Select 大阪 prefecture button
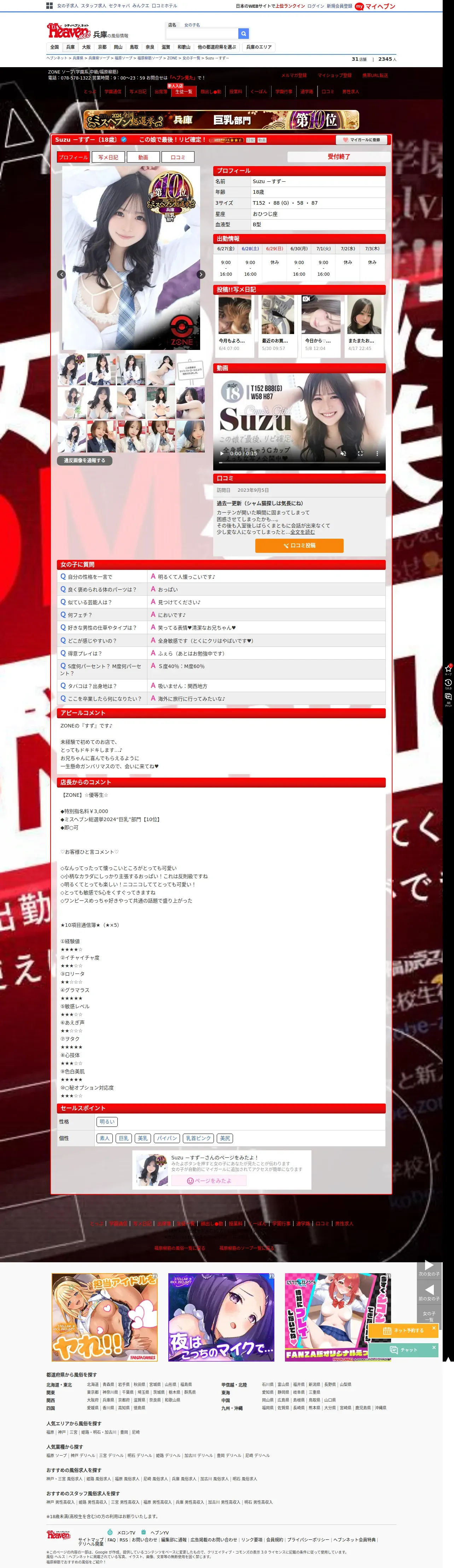Image resolution: width=454 pixels, height=1568 pixels. [x=86, y=47]
